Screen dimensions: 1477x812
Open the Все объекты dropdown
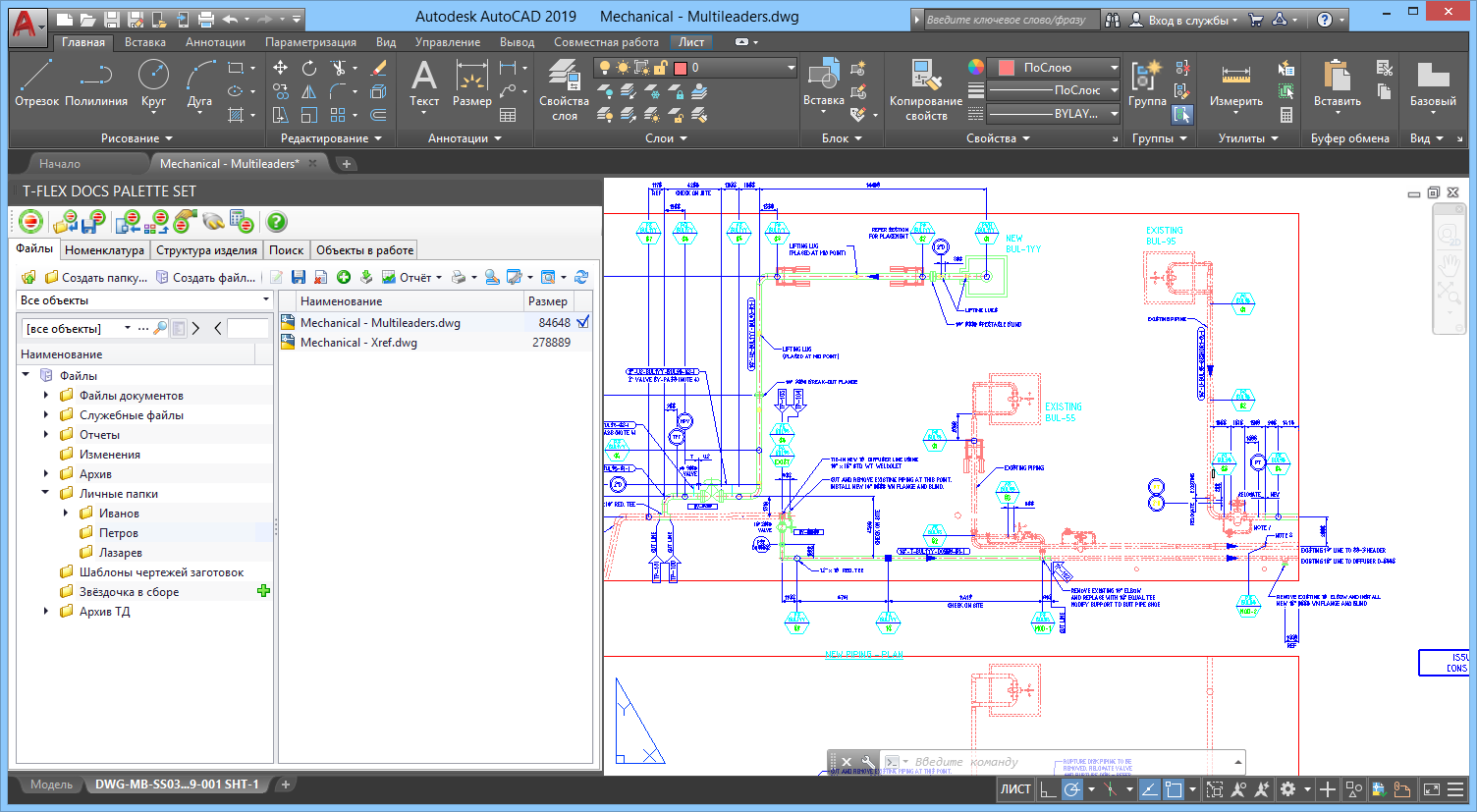click(144, 300)
